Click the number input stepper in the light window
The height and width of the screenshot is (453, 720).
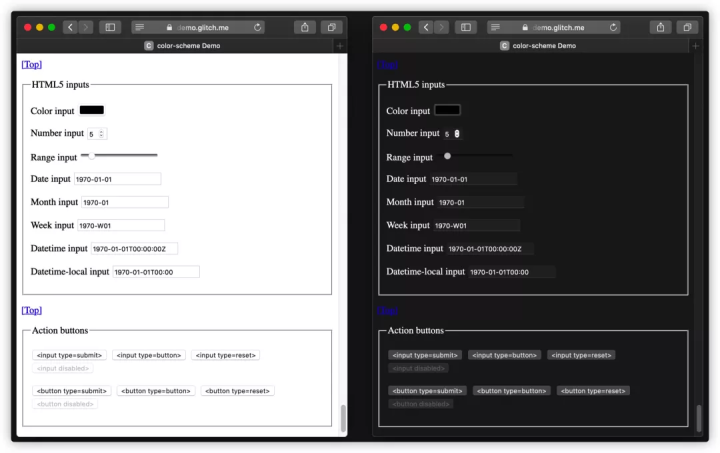(x=102, y=133)
